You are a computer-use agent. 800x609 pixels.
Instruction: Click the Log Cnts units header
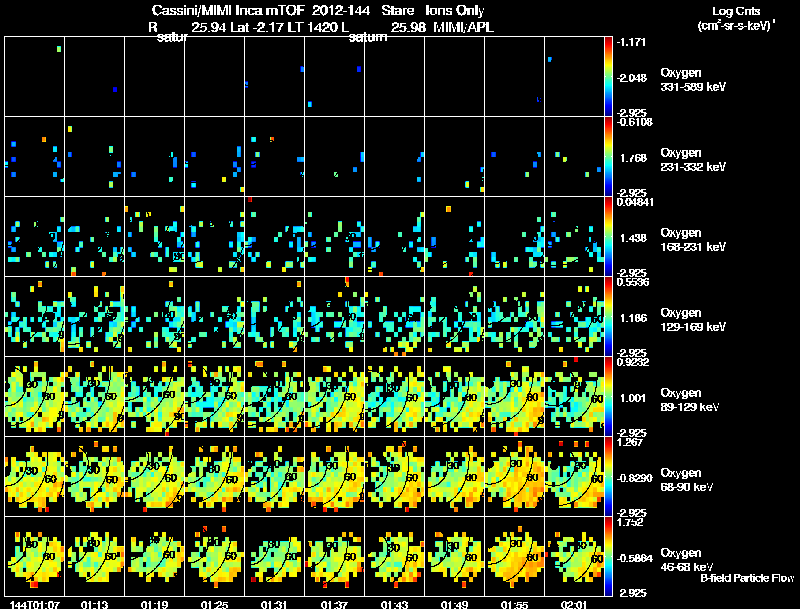tap(736, 18)
